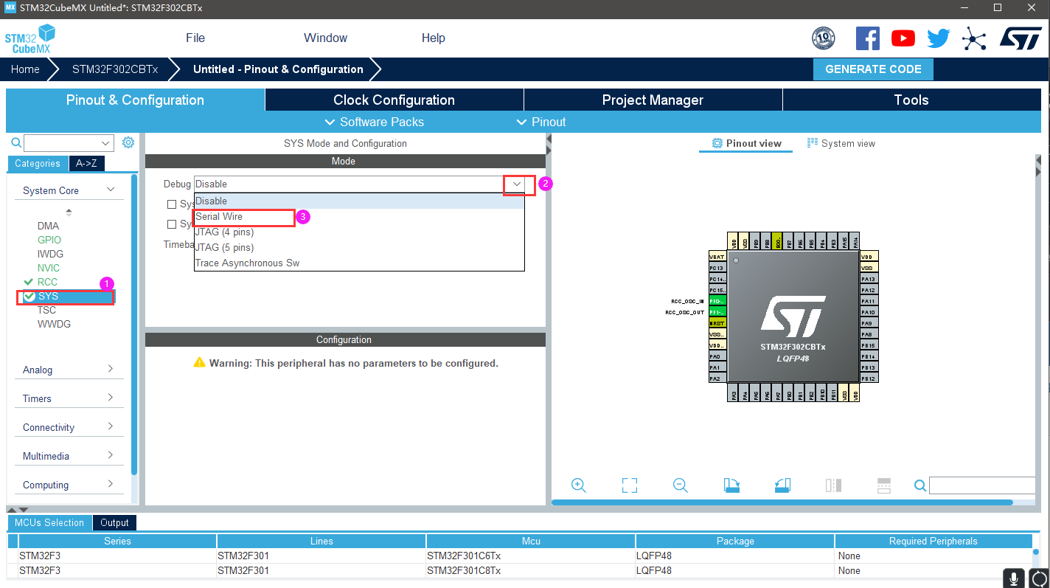
Task: Open the Twitter bird icon
Action: pos(938,38)
